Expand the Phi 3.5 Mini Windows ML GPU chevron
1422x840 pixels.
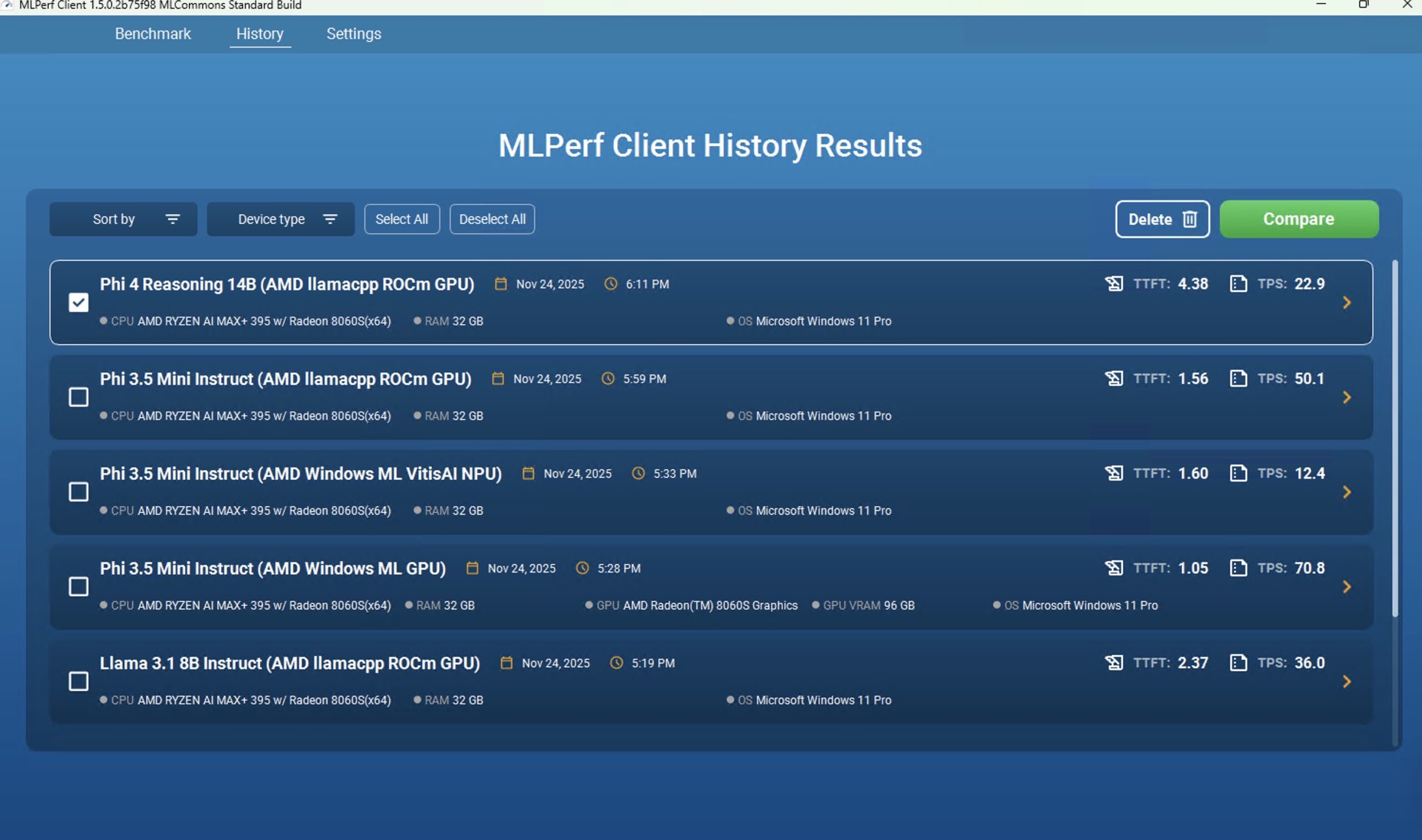point(1346,587)
